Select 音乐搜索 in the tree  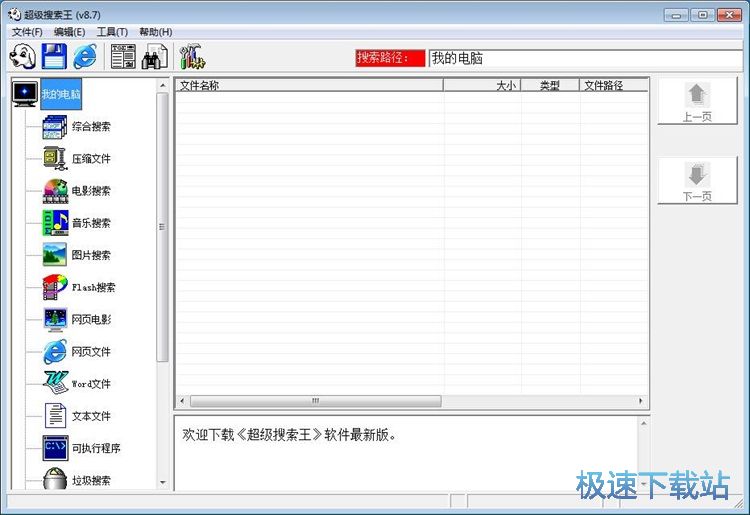91,223
